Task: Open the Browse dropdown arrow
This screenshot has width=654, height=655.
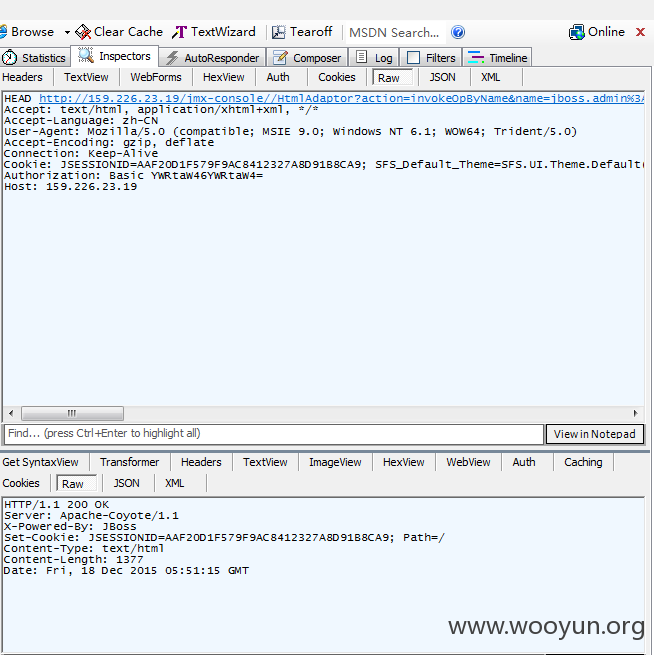Action: pyautogui.click(x=67, y=32)
